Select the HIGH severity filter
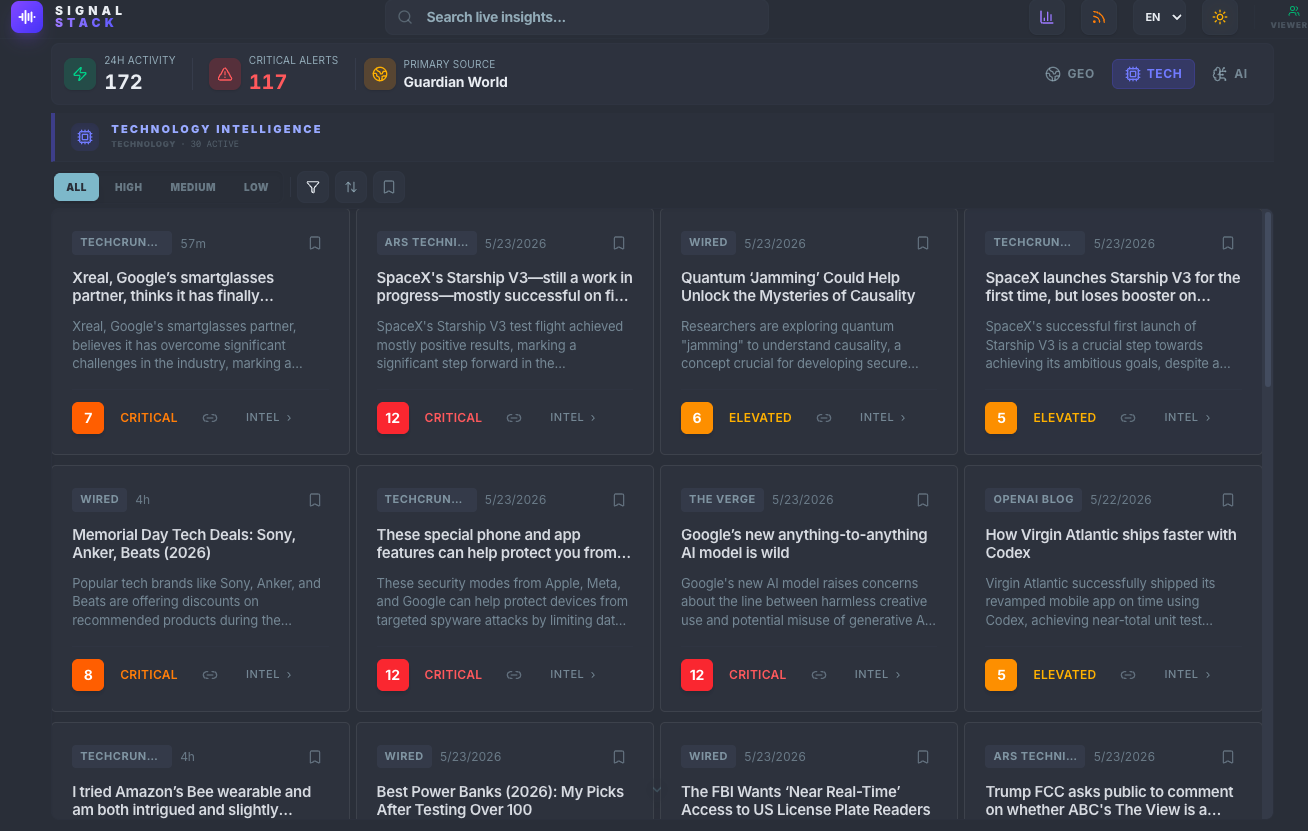 (128, 187)
